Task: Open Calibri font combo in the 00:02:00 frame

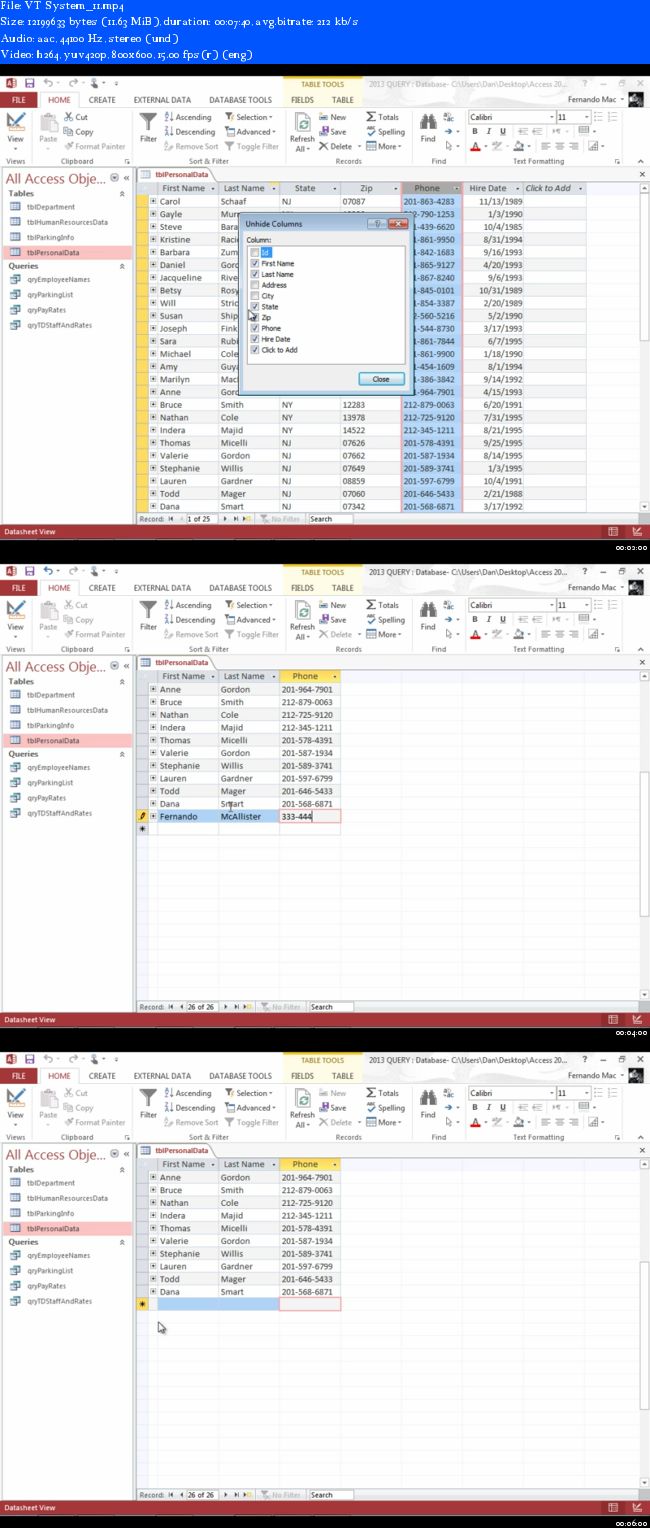Action: (x=512, y=117)
